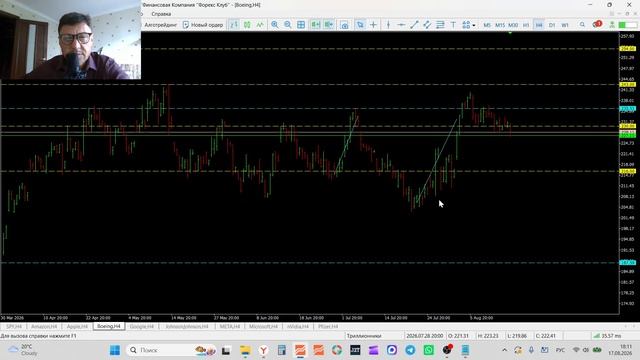
Task: Open Telegram from taskbar
Action: point(410,350)
